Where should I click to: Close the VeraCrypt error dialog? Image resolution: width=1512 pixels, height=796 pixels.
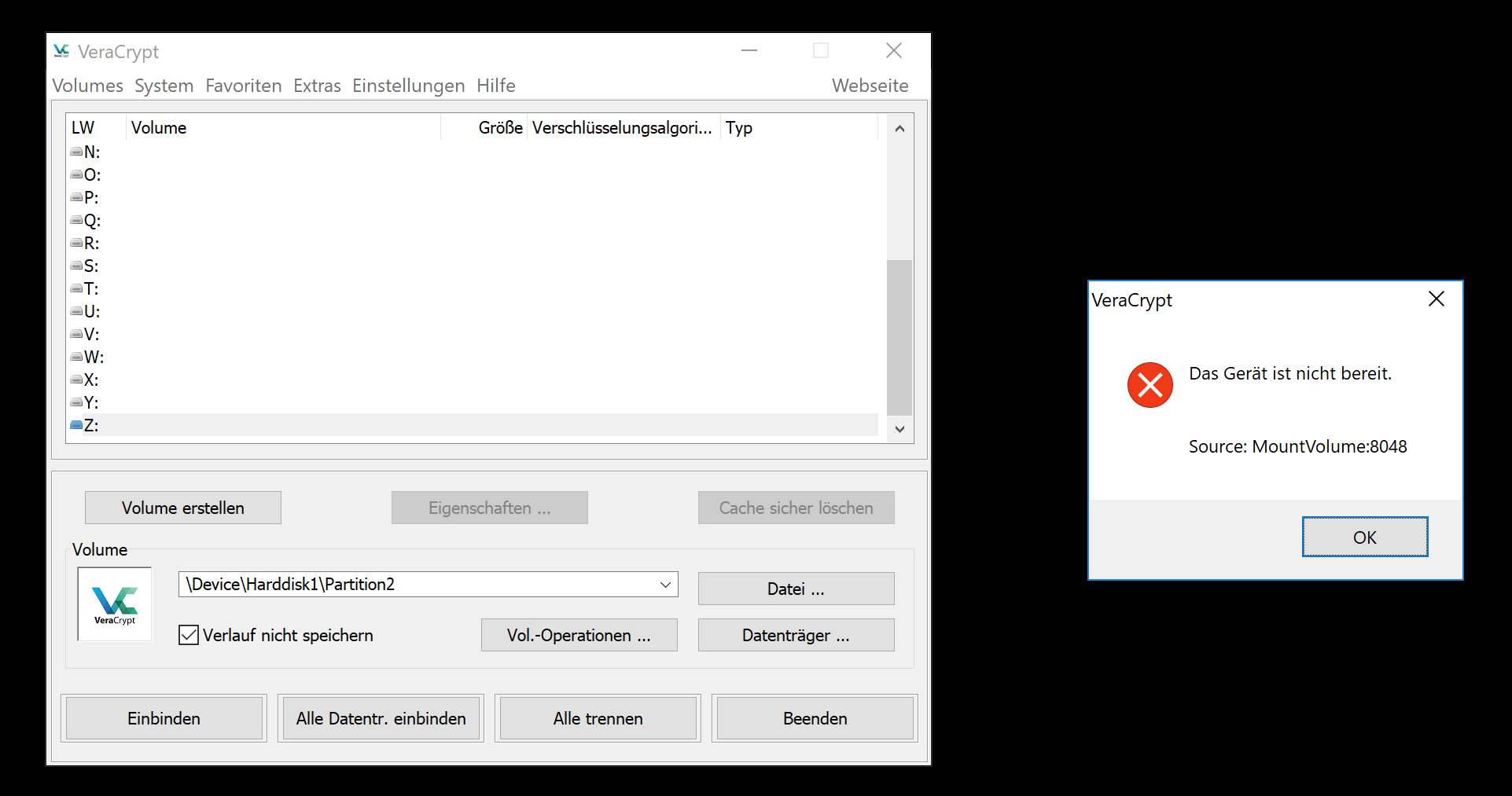[1436, 299]
